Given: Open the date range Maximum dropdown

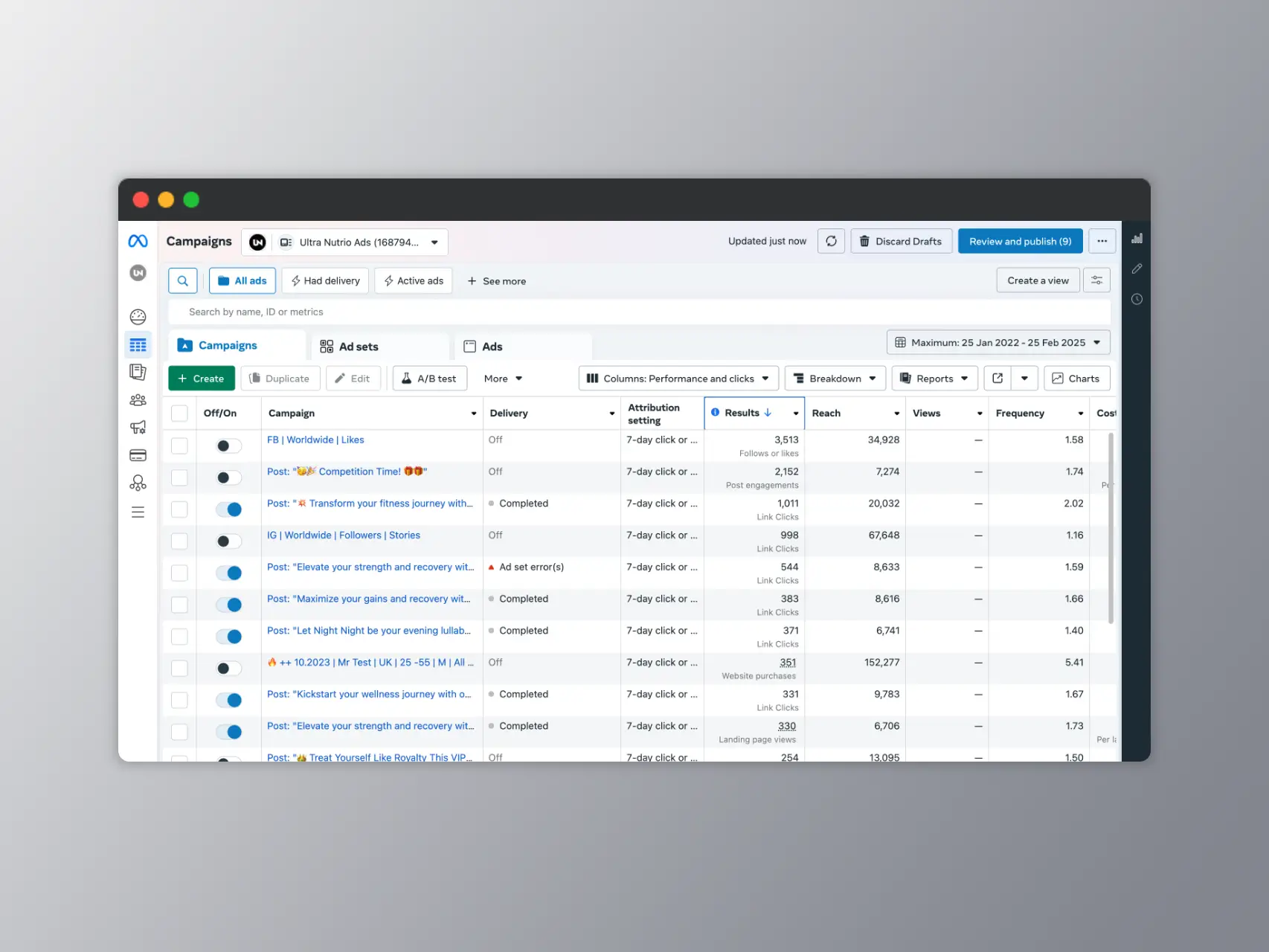Looking at the screenshot, I should pos(998,343).
